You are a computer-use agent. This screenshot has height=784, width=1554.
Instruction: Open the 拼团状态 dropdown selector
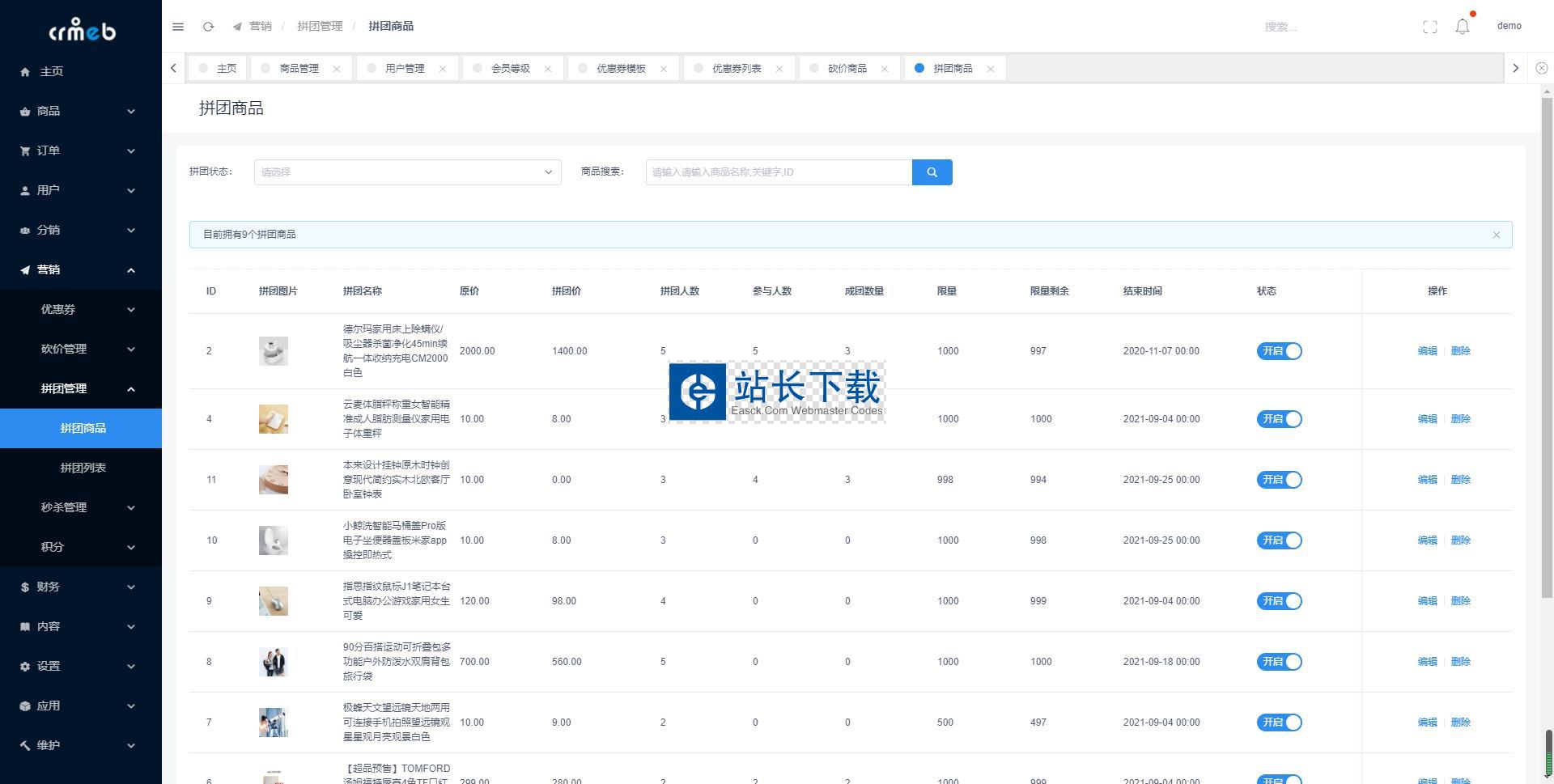click(407, 172)
